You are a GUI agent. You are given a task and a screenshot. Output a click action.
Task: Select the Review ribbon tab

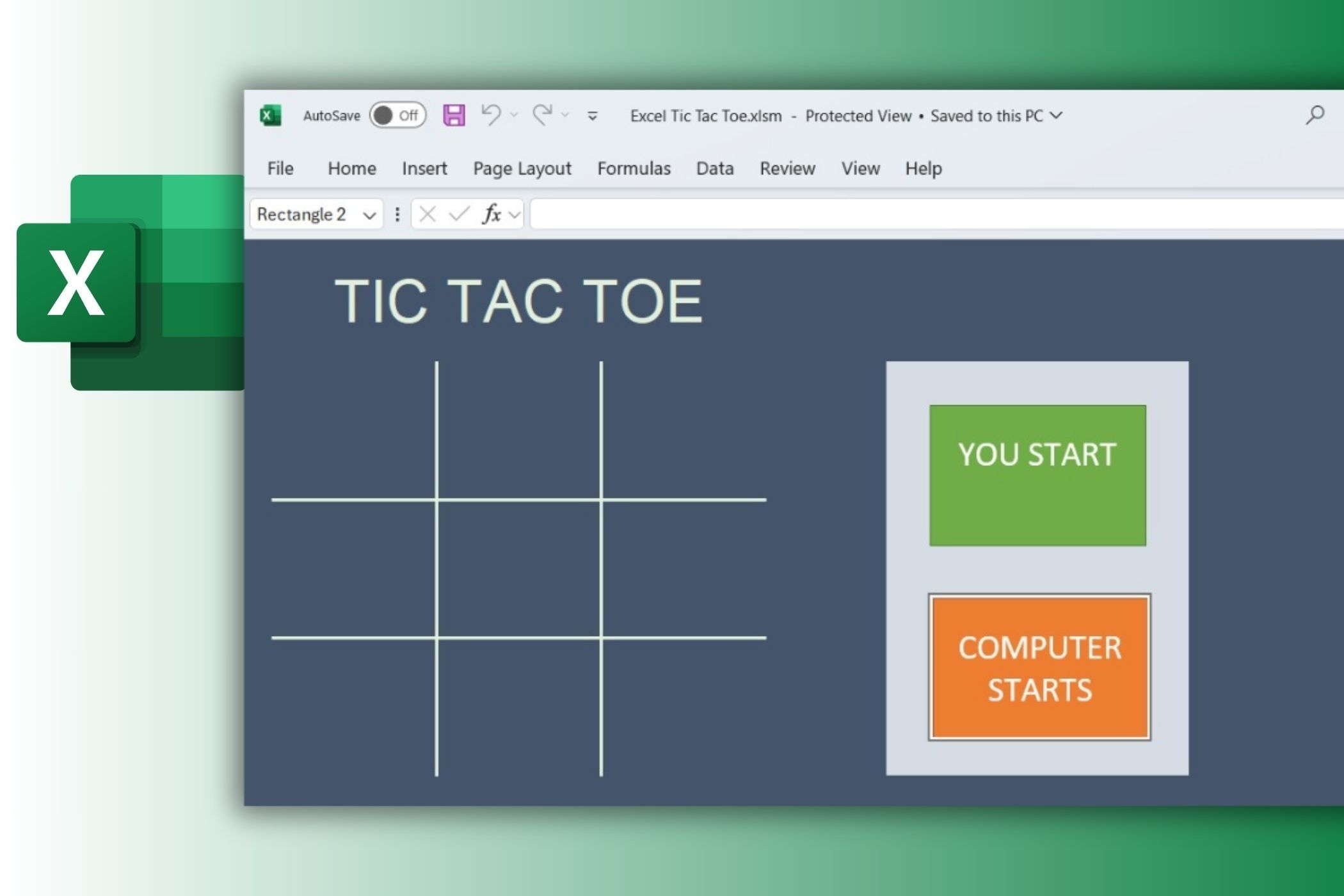coord(787,168)
